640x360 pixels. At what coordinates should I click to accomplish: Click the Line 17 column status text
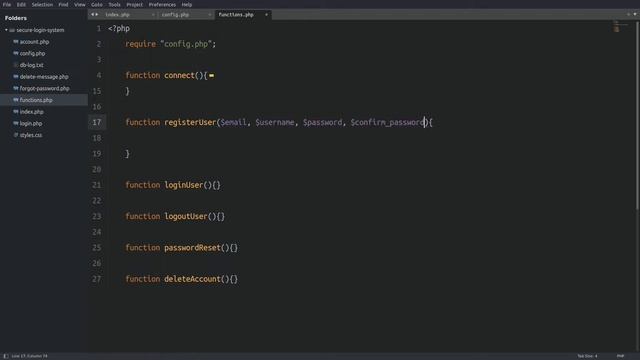click(x=29, y=356)
